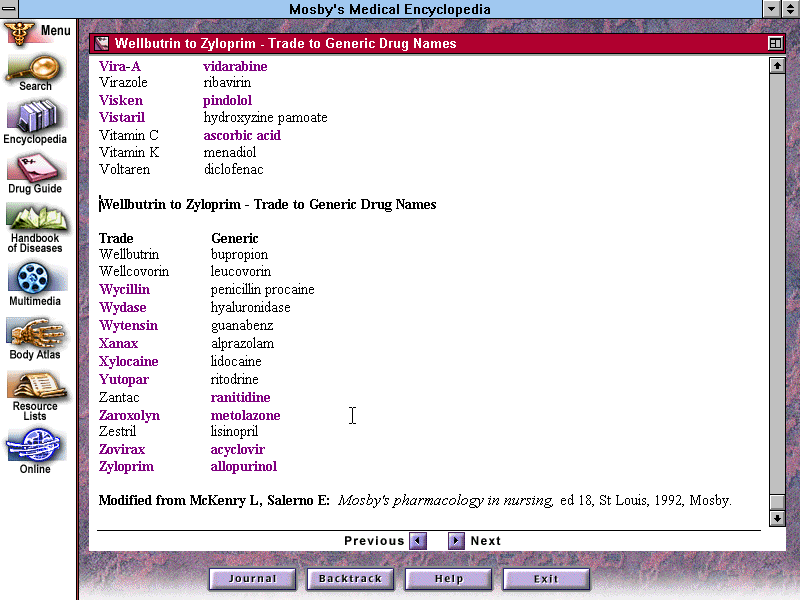Click the Help button
The width and height of the screenshot is (800, 600).
[x=448, y=579]
